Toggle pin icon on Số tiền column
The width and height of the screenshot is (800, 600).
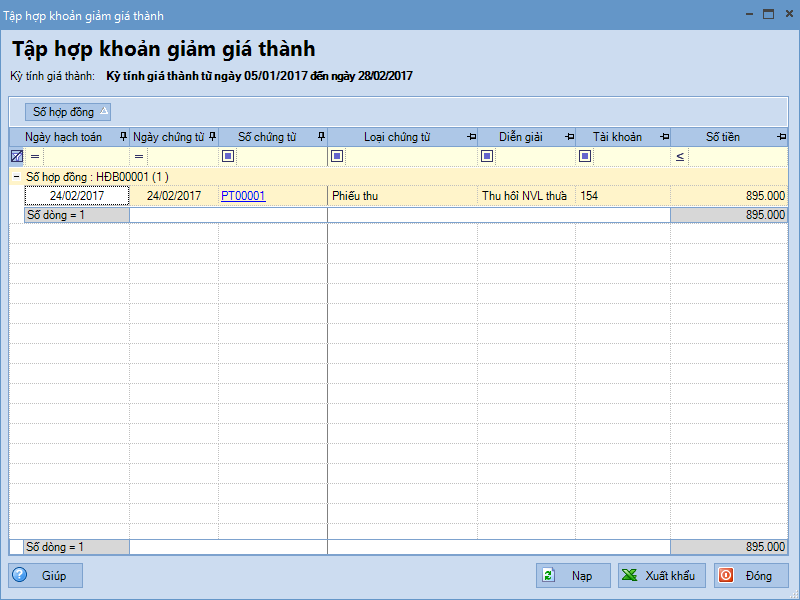pyautogui.click(x=781, y=137)
